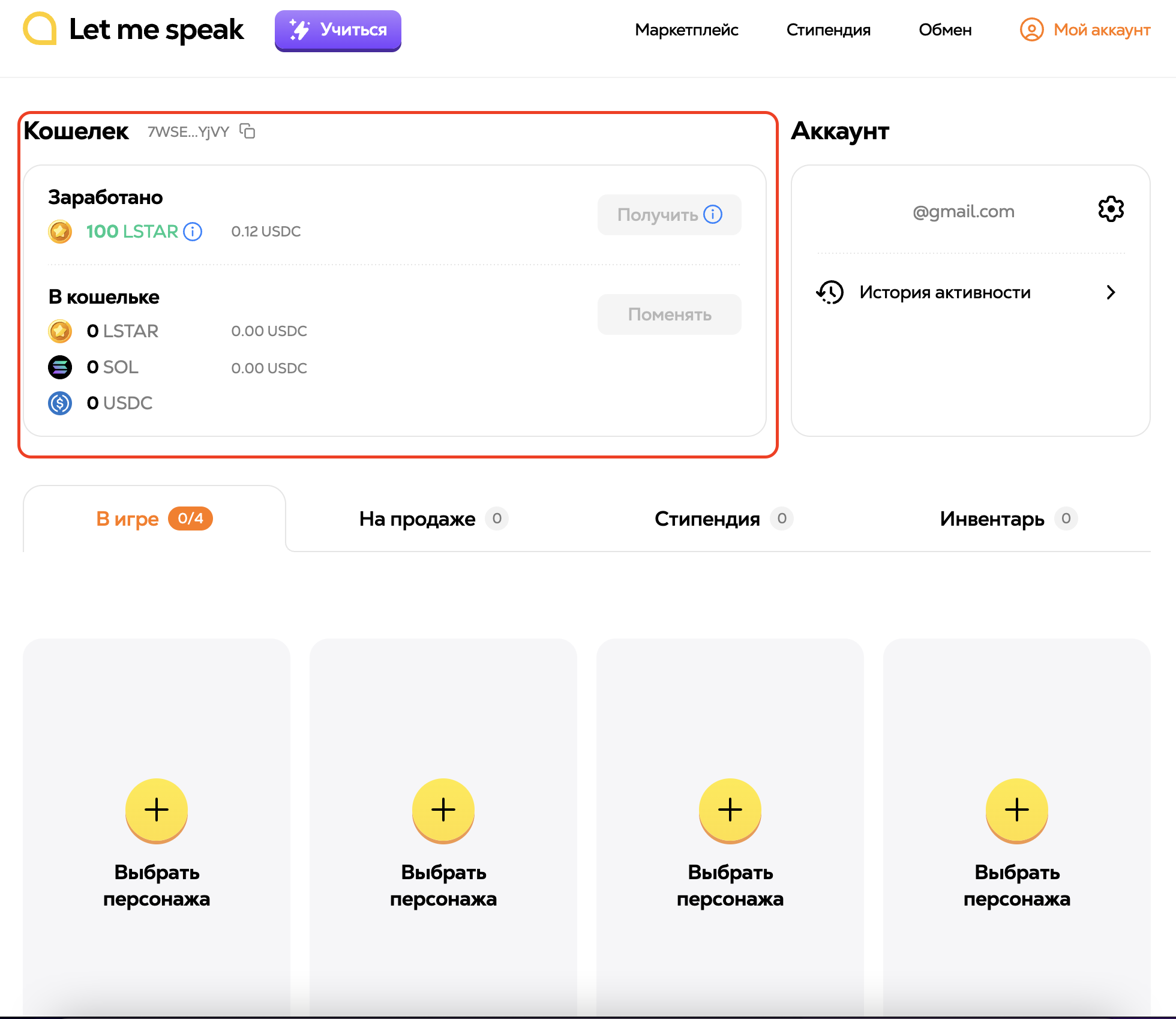Copy the wallet address 7WSE...YjVY

click(x=247, y=131)
